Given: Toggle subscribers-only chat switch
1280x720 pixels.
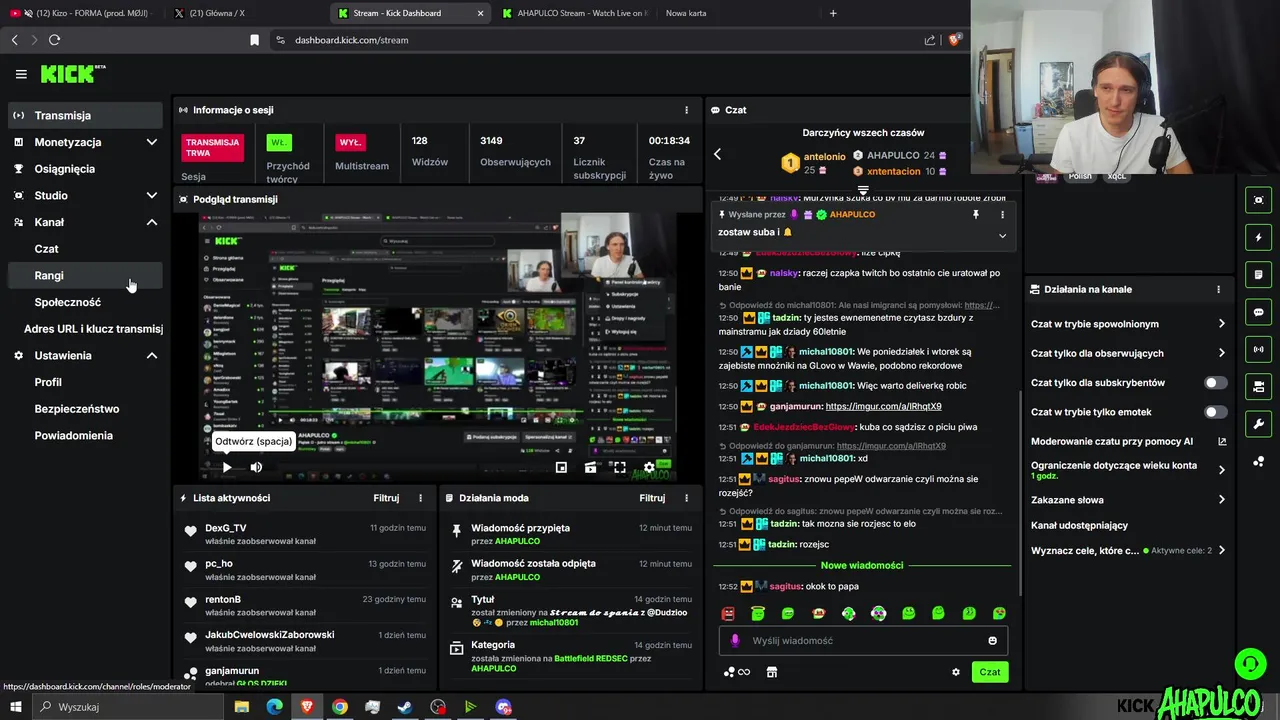Looking at the screenshot, I should coord(1216,383).
